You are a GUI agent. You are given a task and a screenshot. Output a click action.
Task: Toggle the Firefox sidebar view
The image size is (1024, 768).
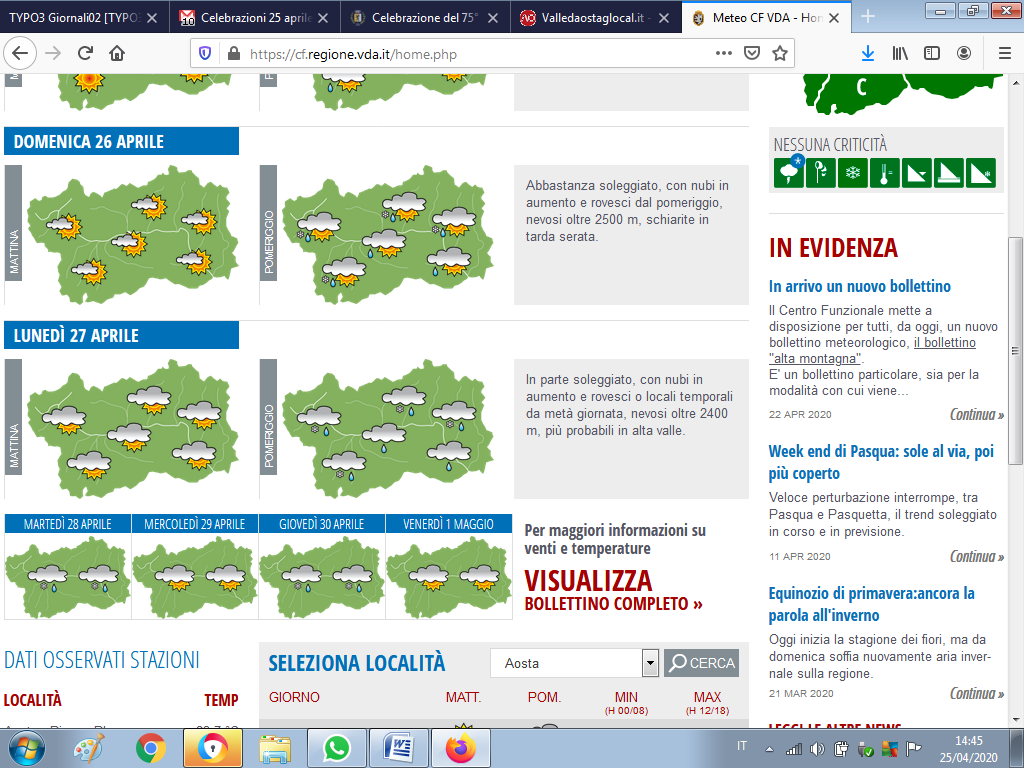932,54
